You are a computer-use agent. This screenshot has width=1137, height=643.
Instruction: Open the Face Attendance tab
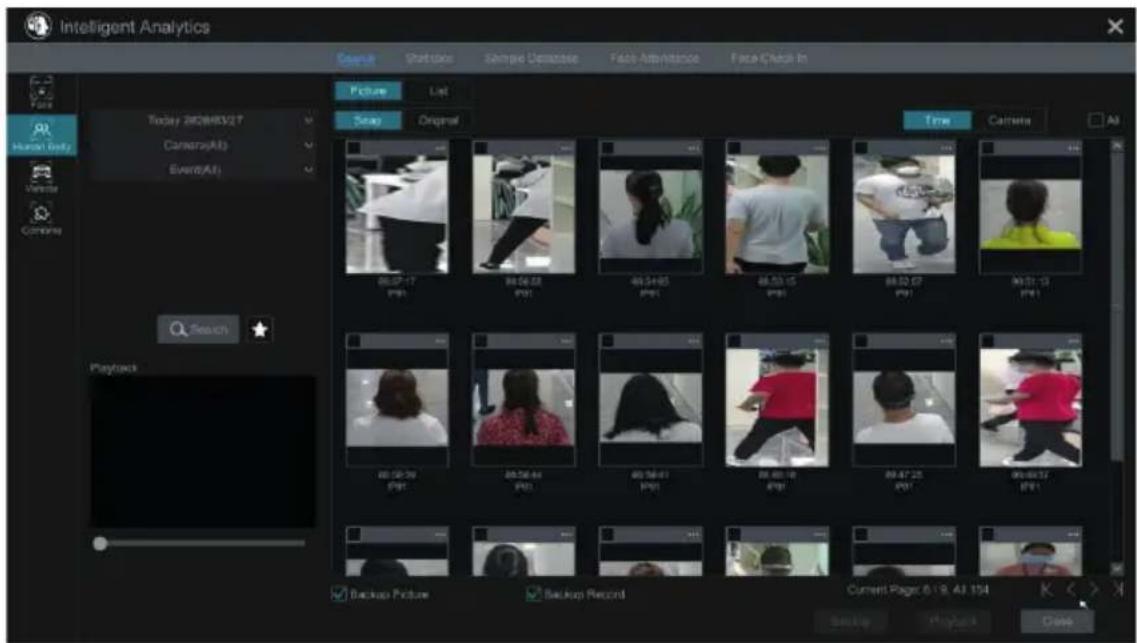655,58
